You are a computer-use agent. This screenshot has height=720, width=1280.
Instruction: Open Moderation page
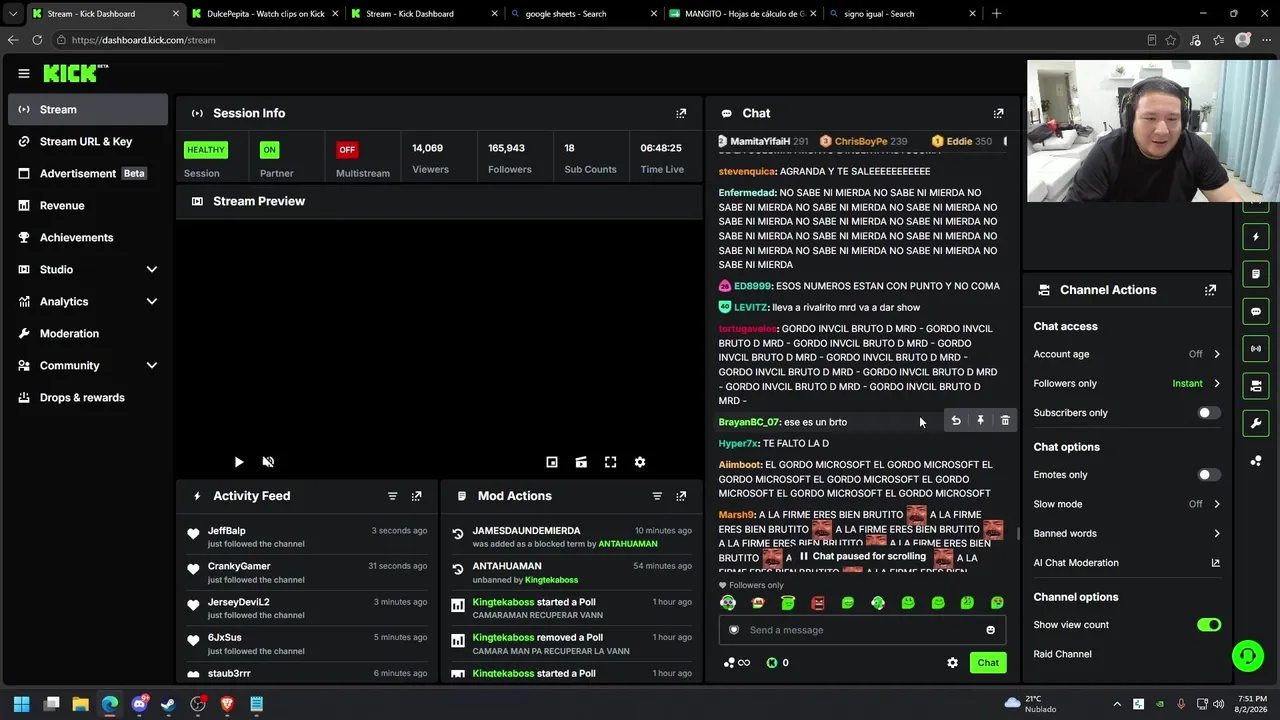(88, 334)
